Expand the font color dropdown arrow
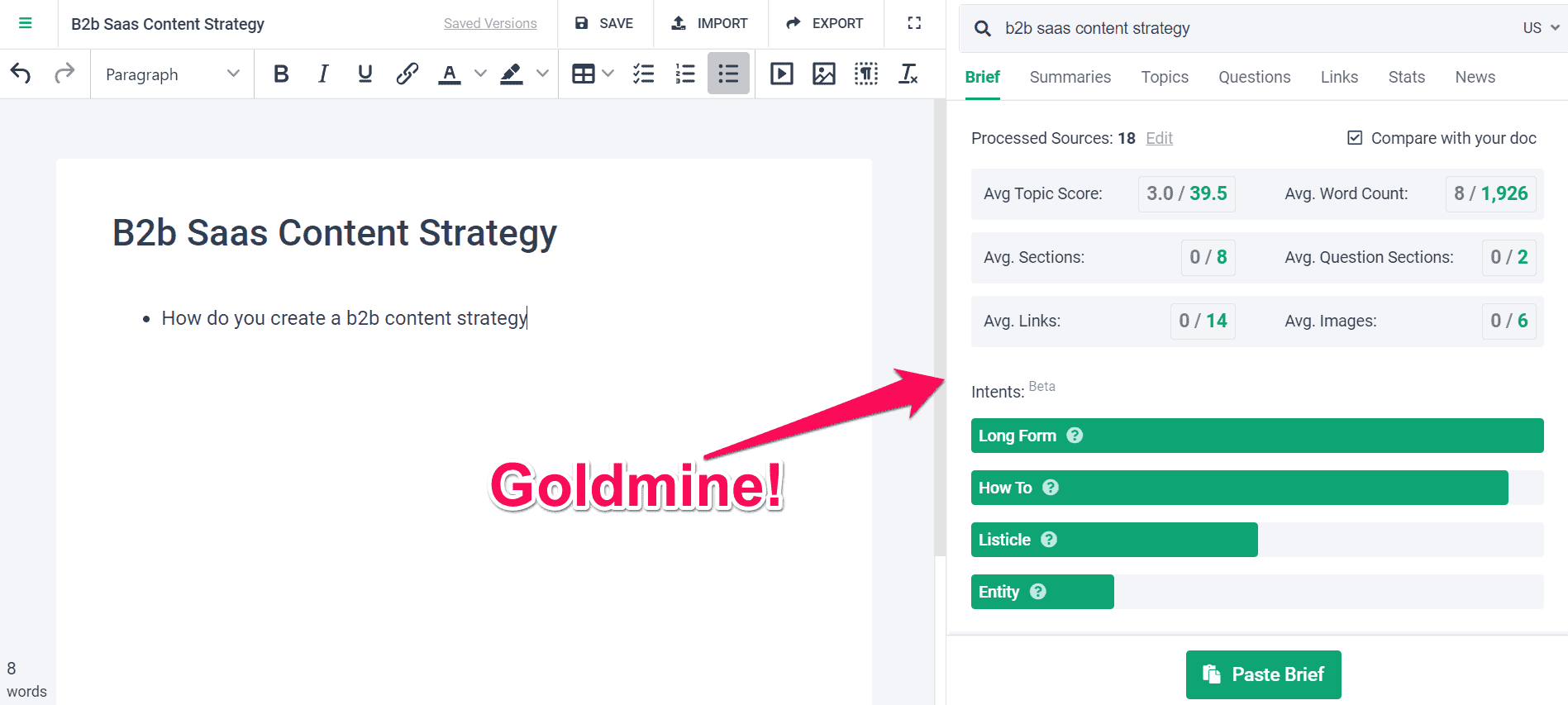The image size is (1568, 705). (480, 74)
